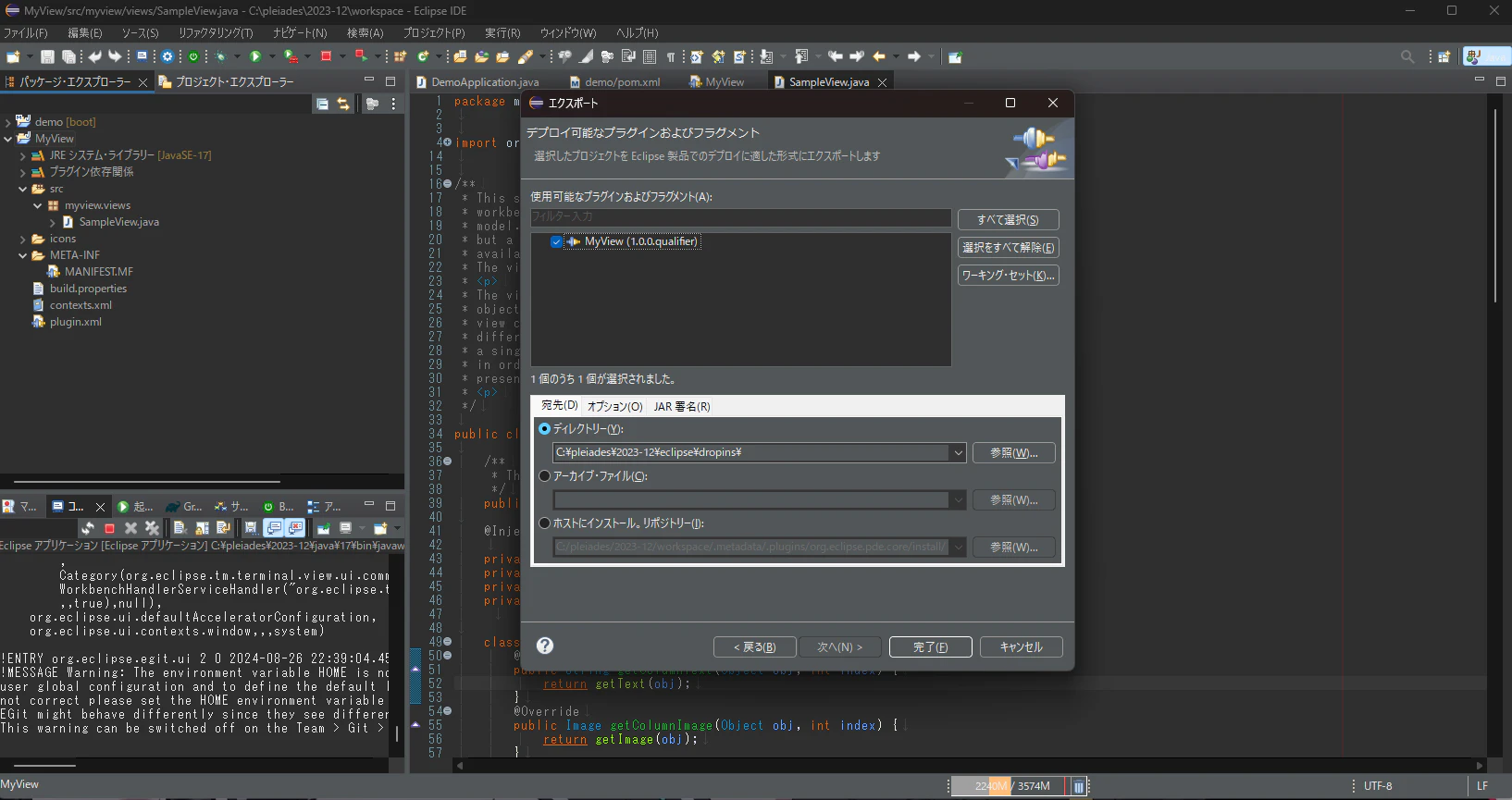Viewport: 1512px width, 800px height.
Task: Switch to the DemoApplication.java editor tab
Action: (477, 82)
